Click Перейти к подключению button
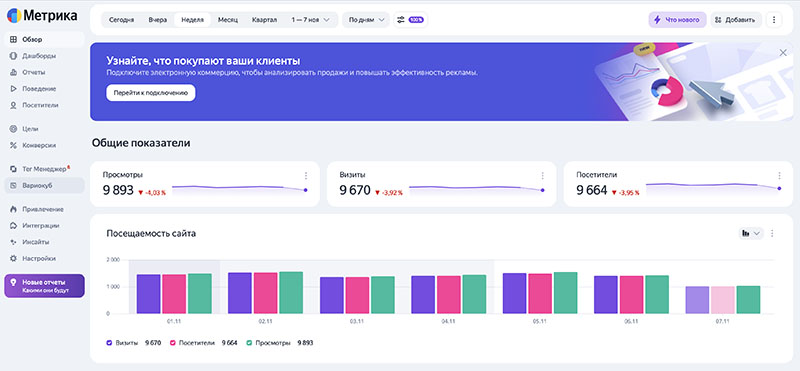Image resolution: width=800 pixels, height=371 pixels. [x=151, y=93]
